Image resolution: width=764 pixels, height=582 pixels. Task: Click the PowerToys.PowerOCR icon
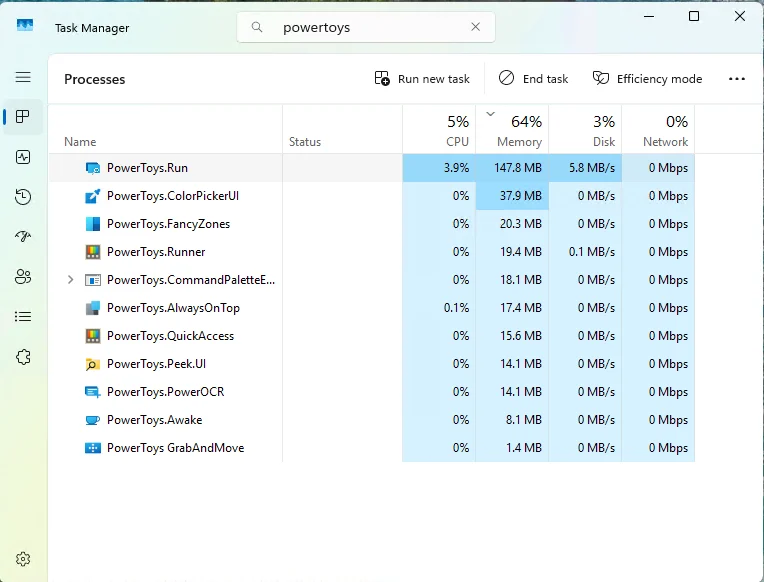[x=93, y=392]
